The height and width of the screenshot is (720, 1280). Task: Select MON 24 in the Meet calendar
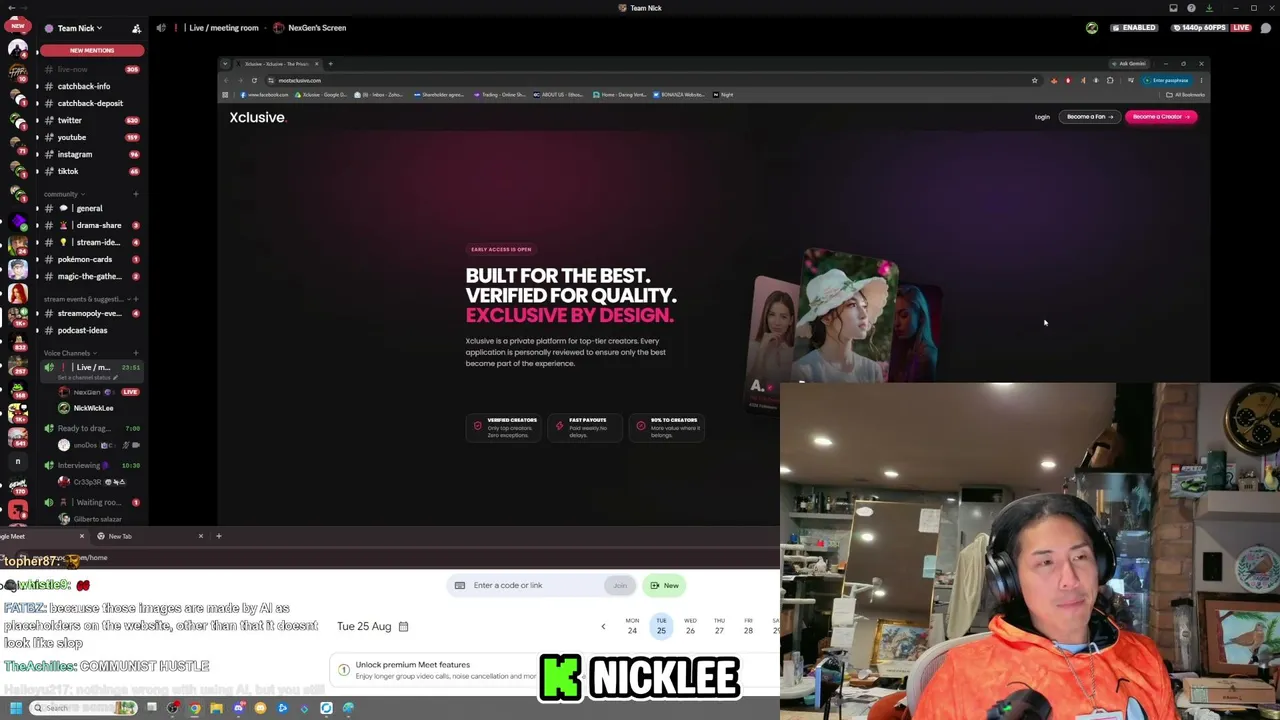(x=632, y=626)
